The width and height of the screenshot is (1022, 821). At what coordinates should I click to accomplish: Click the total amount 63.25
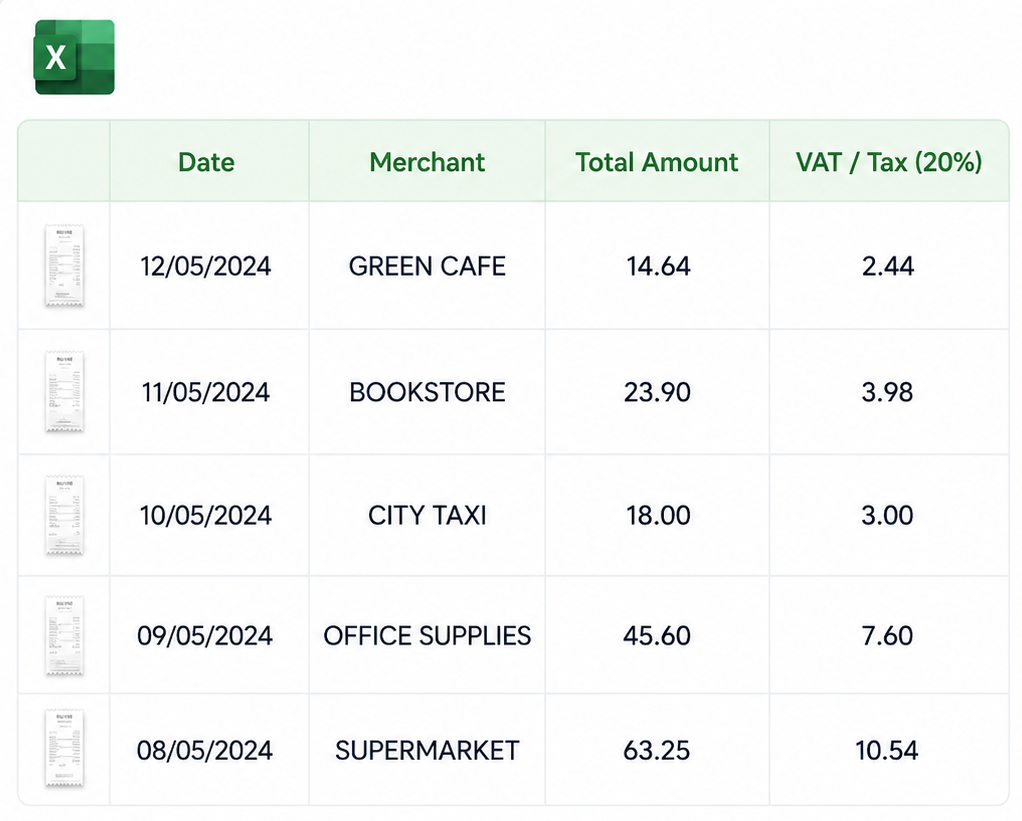pyautogui.click(x=656, y=751)
